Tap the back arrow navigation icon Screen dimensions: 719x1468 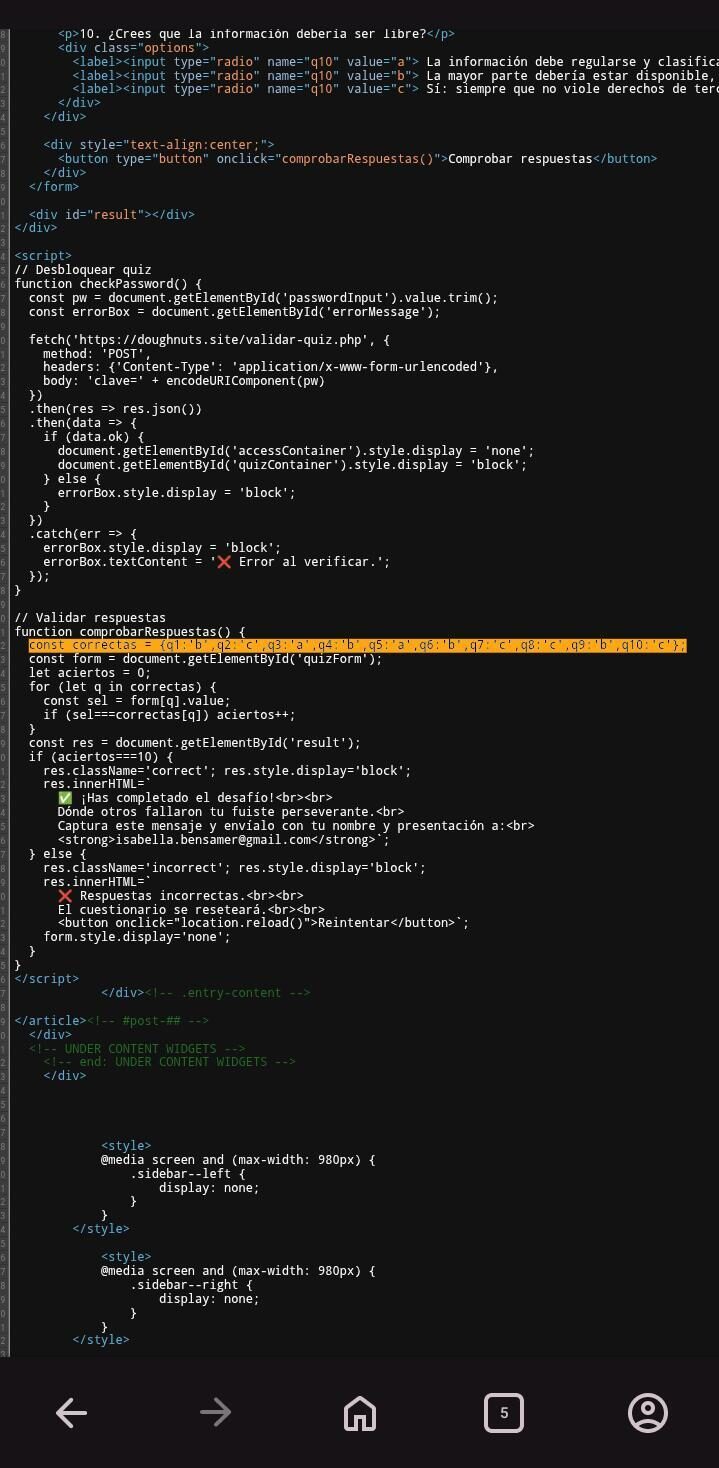tap(71, 1412)
